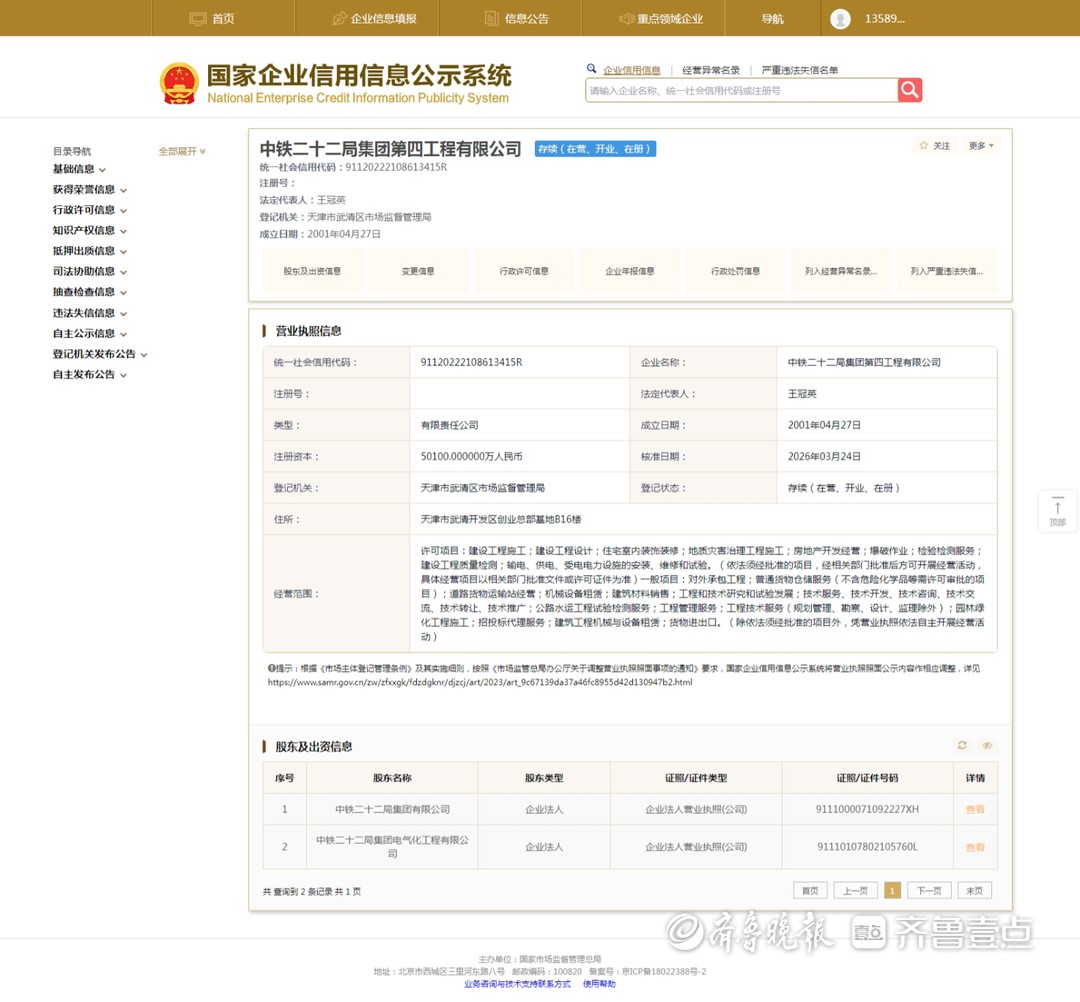Expand 行政许可信息 in sidebar
1080x1002 pixels.
(x=90, y=210)
